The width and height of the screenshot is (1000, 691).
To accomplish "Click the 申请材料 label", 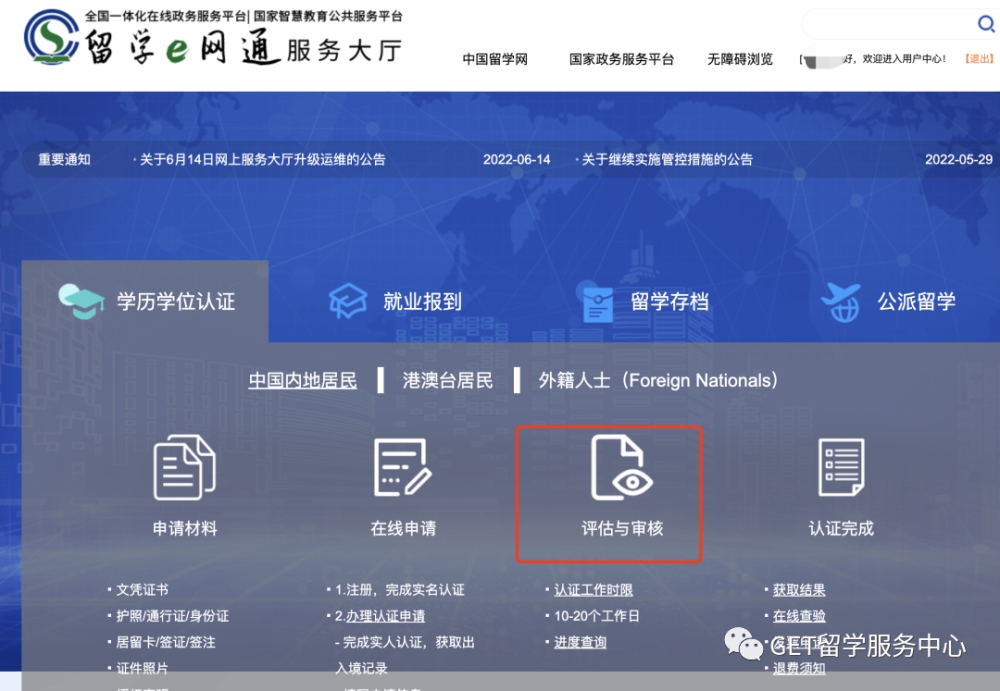I will 185,528.
